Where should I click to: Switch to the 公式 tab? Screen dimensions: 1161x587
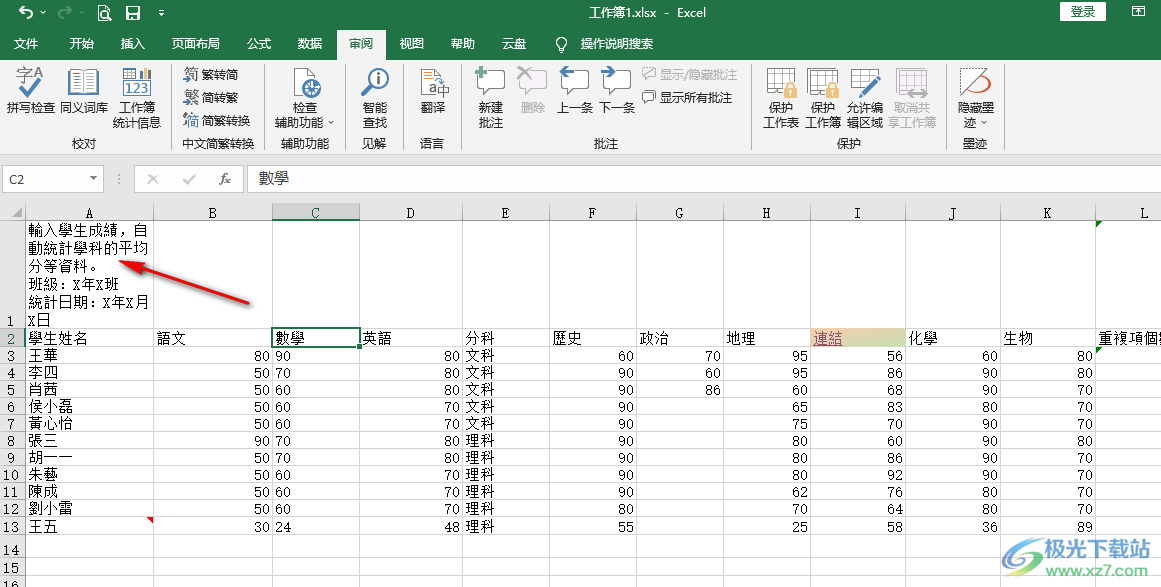[259, 44]
